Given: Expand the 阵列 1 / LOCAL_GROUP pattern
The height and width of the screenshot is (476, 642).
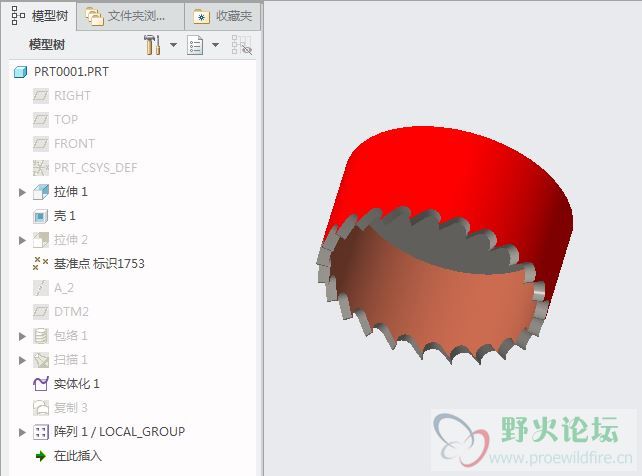Looking at the screenshot, I should click(x=22, y=432).
